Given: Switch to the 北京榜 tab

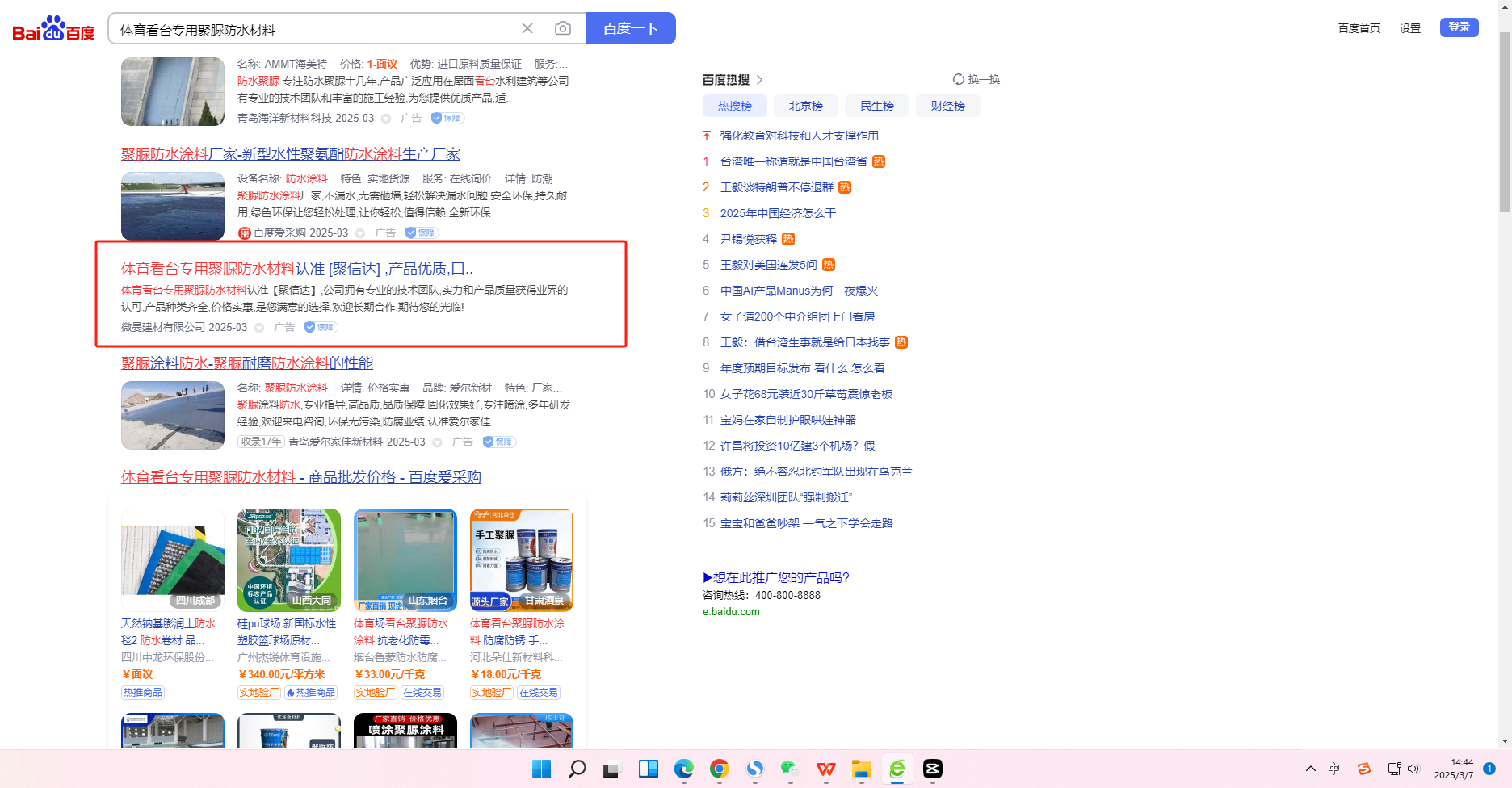Looking at the screenshot, I should click(x=805, y=106).
